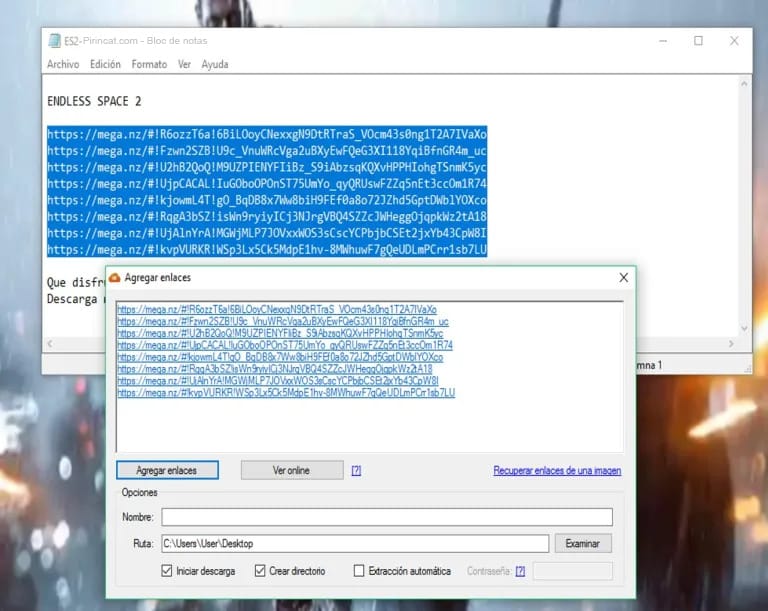Maximize the Bloc de notas window
768x611 pixels.
coord(698,41)
